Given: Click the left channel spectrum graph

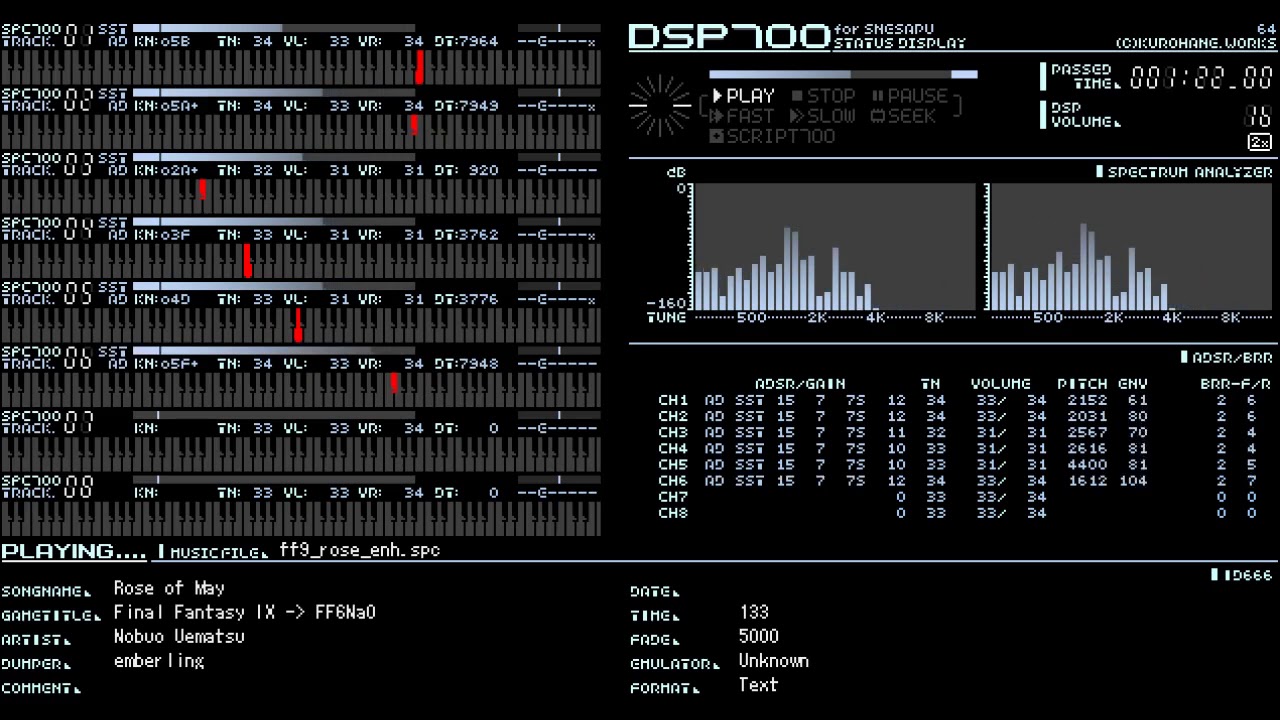Looking at the screenshot, I should [x=834, y=247].
